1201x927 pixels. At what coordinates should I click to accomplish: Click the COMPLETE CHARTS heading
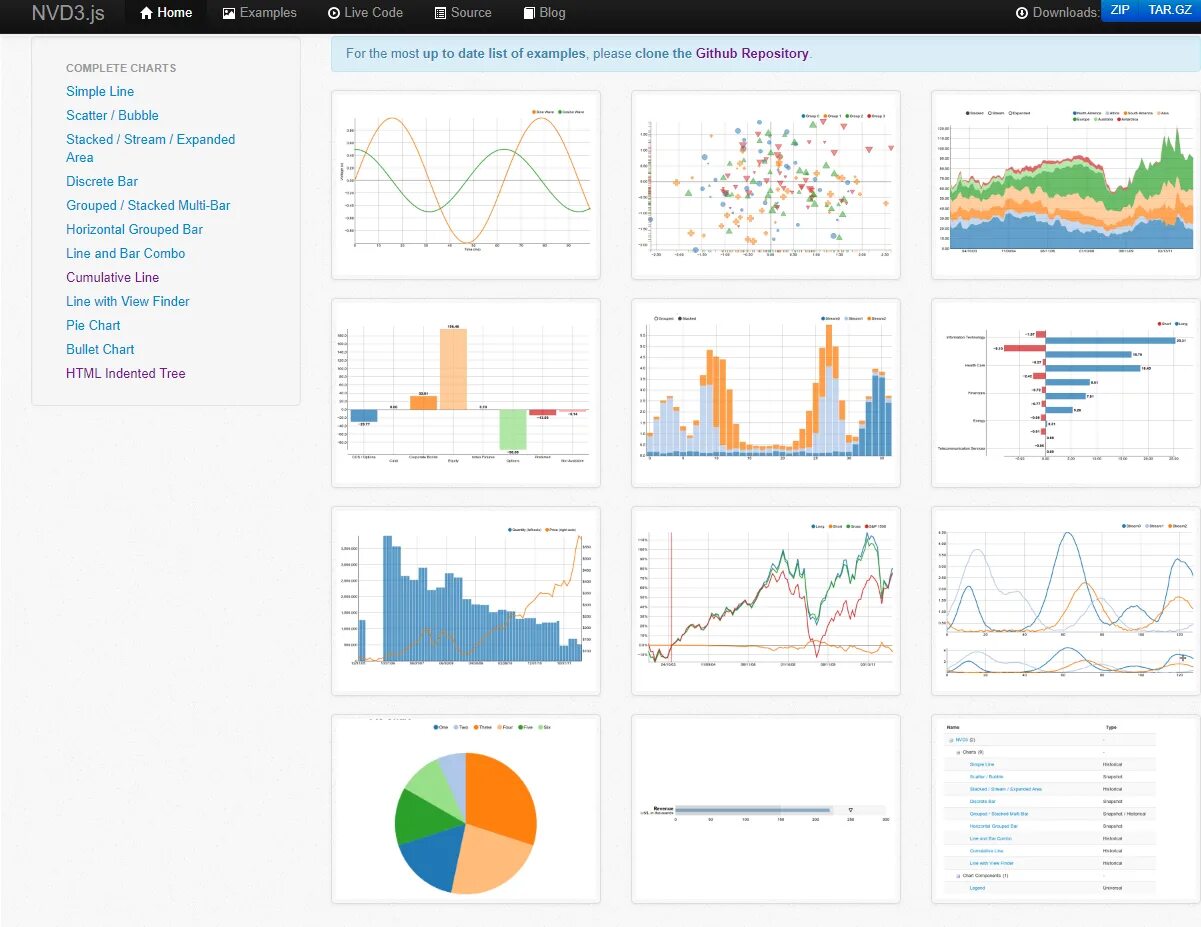pyautogui.click(x=121, y=68)
